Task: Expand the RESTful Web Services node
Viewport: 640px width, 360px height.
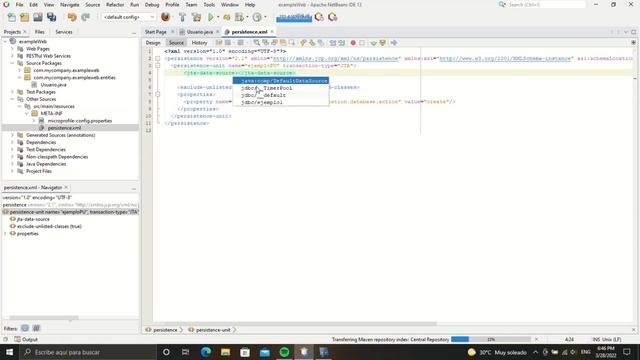Action: (12, 56)
